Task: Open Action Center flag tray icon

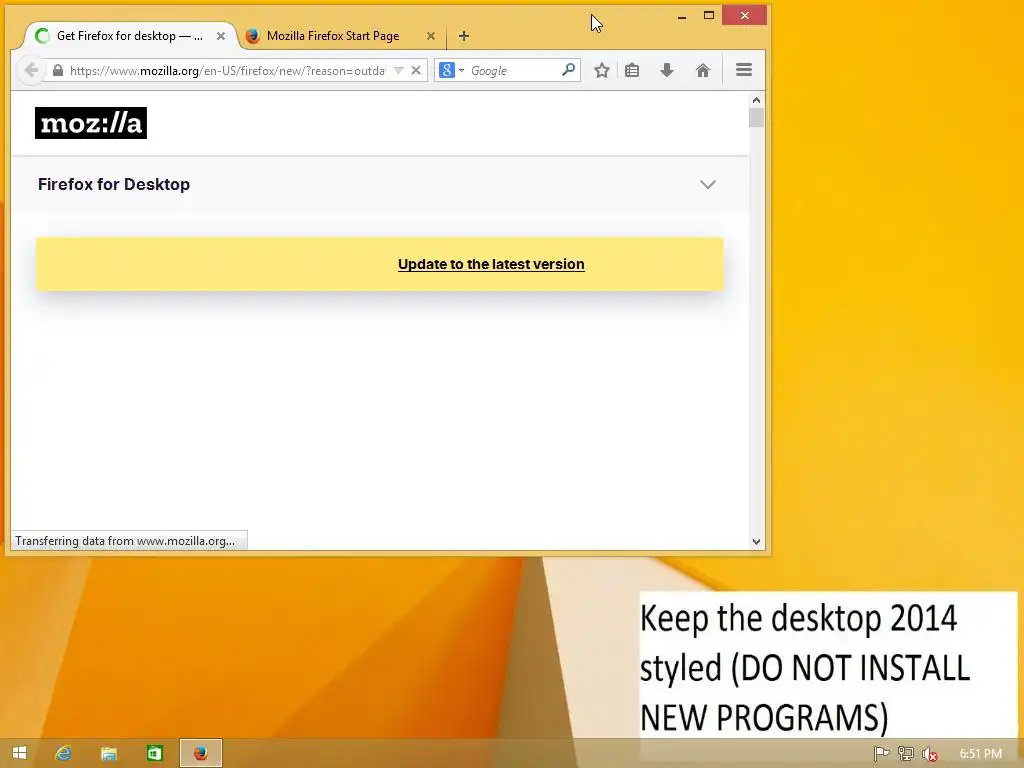Action: 881,754
